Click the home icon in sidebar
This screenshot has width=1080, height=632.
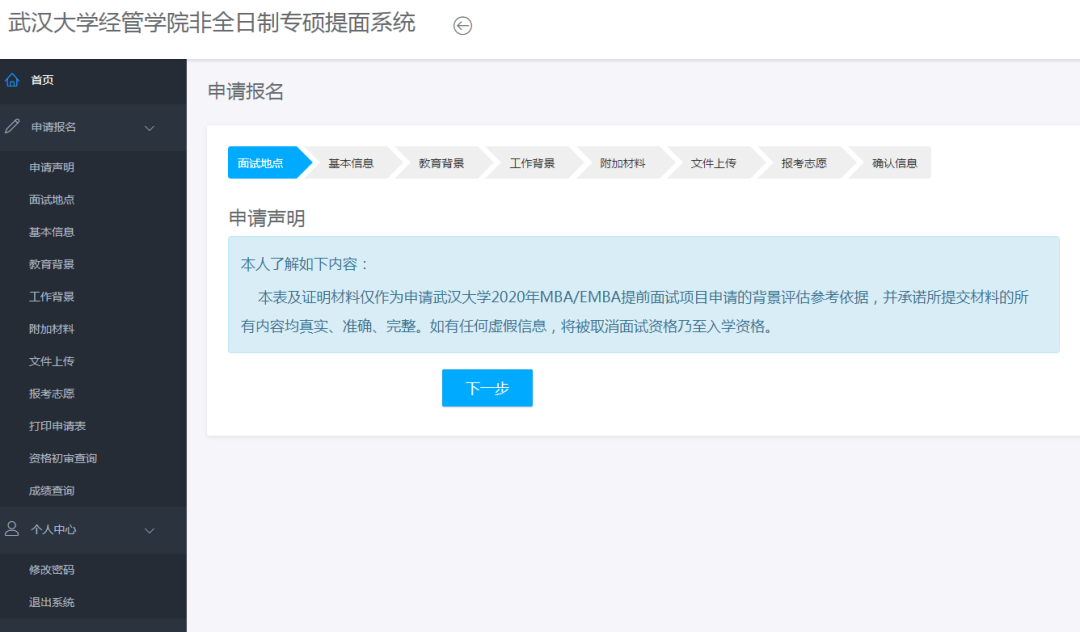coord(12,80)
